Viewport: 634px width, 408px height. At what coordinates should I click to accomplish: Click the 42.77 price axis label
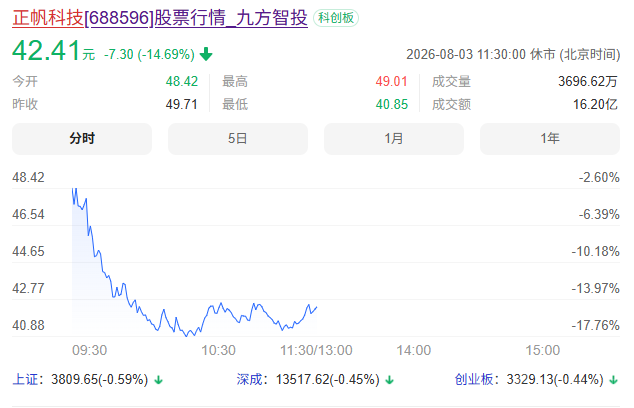pos(28,289)
